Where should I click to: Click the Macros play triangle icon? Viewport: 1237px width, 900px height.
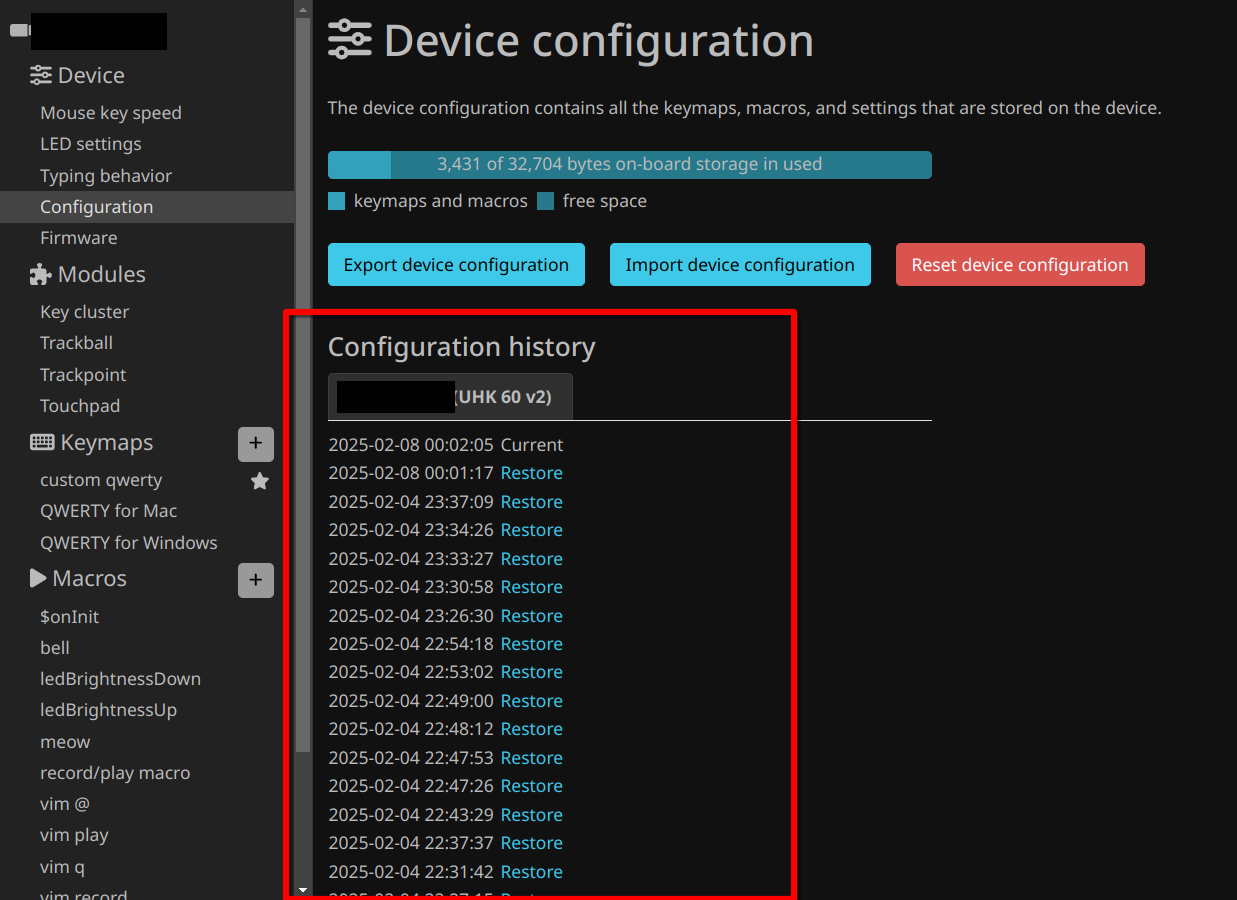pyautogui.click(x=38, y=578)
